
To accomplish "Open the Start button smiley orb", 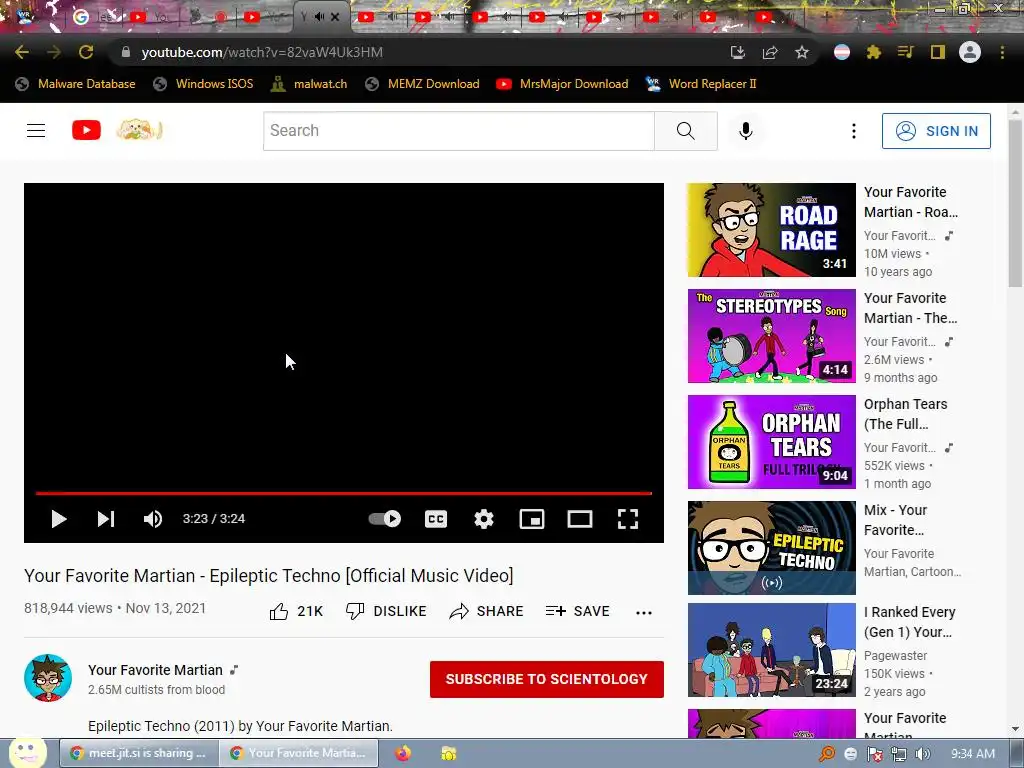I will (26, 751).
